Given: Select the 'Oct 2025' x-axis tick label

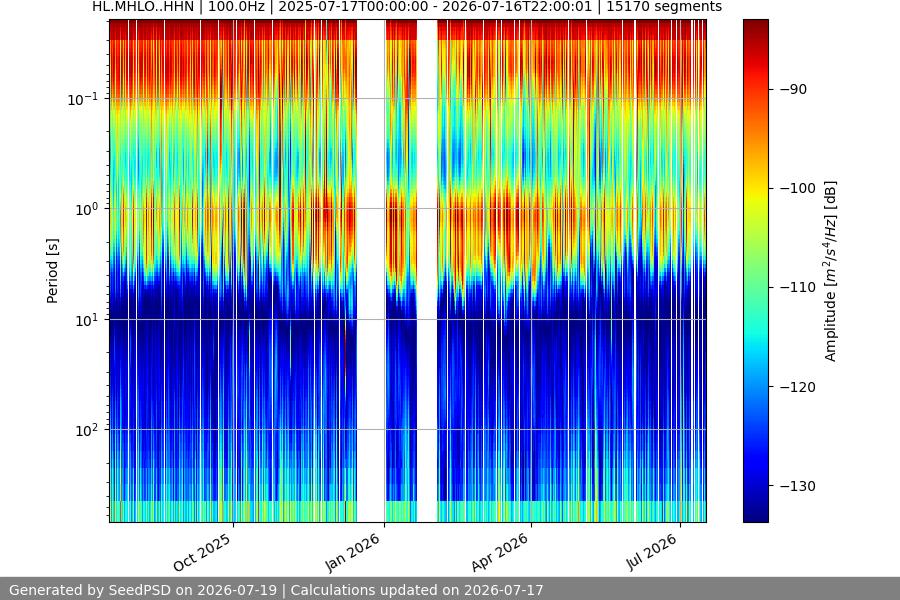Looking at the screenshot, I should [202, 552].
